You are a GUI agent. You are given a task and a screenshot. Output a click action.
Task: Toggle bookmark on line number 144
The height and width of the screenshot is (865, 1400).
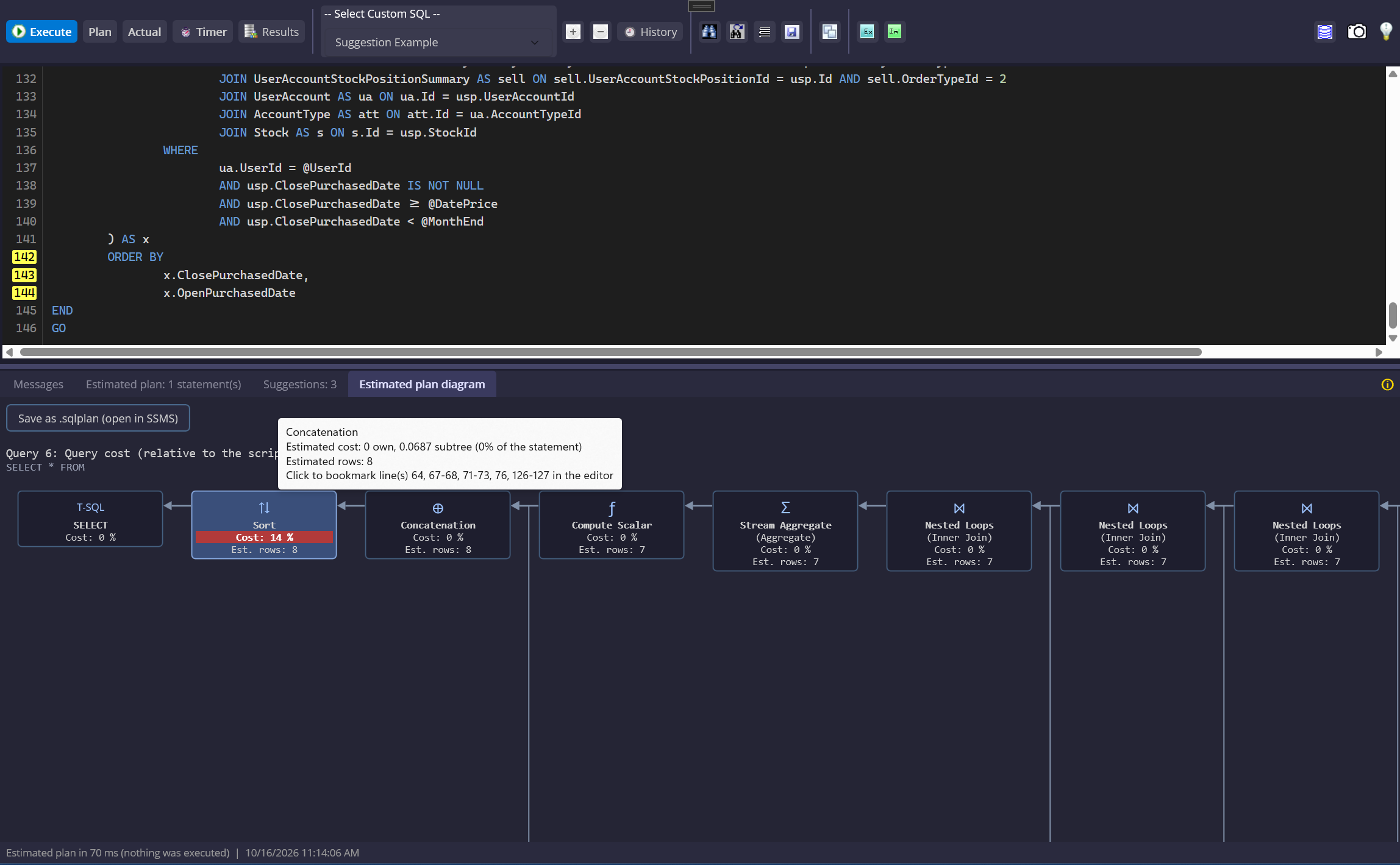24,293
